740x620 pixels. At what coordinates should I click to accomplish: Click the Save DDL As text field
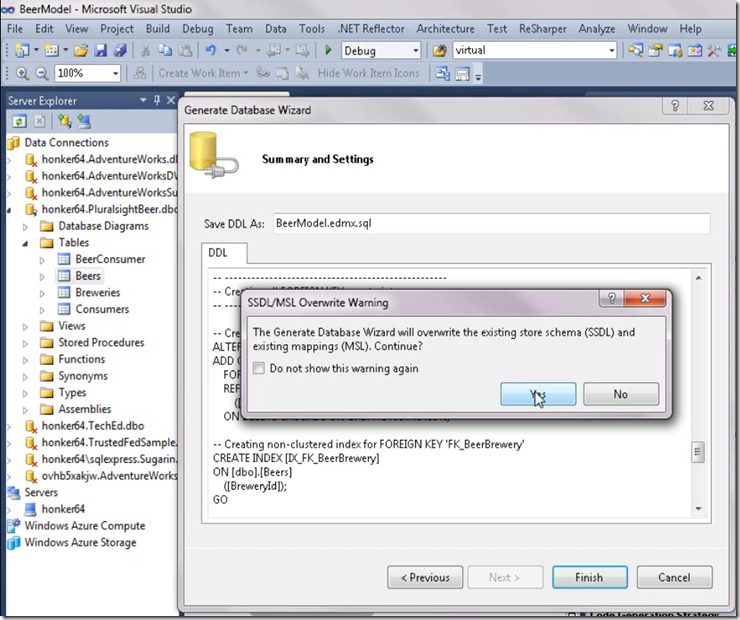tap(491, 223)
